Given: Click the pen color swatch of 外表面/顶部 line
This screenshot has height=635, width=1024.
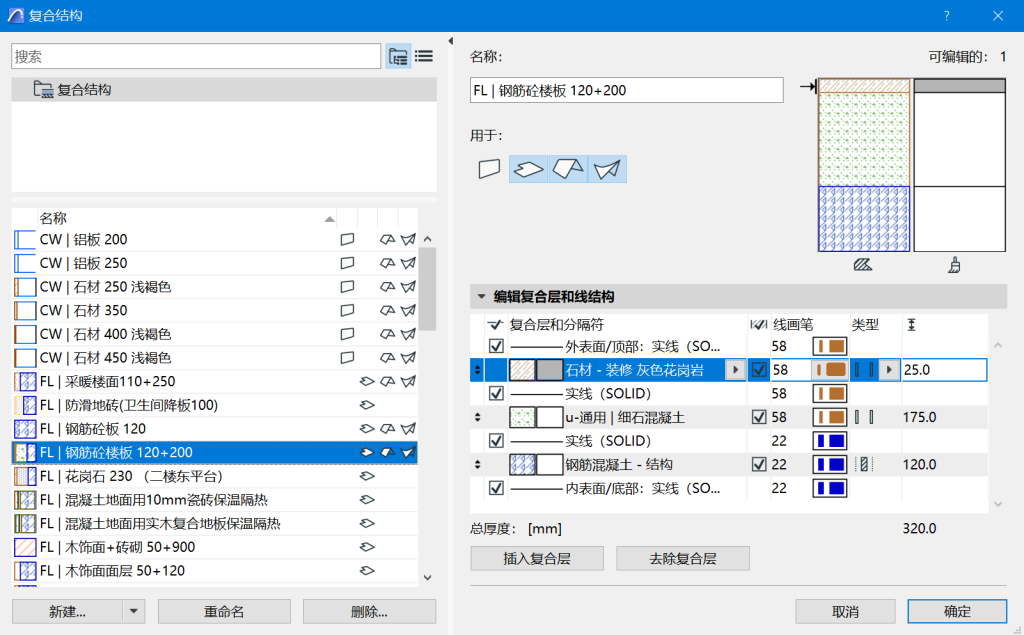Looking at the screenshot, I should click(829, 346).
